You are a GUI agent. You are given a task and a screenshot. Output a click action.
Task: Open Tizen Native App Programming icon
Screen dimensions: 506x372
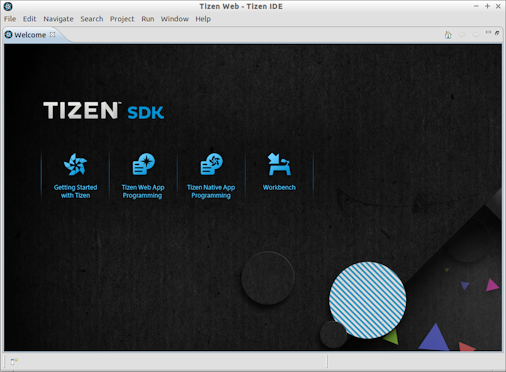(211, 164)
